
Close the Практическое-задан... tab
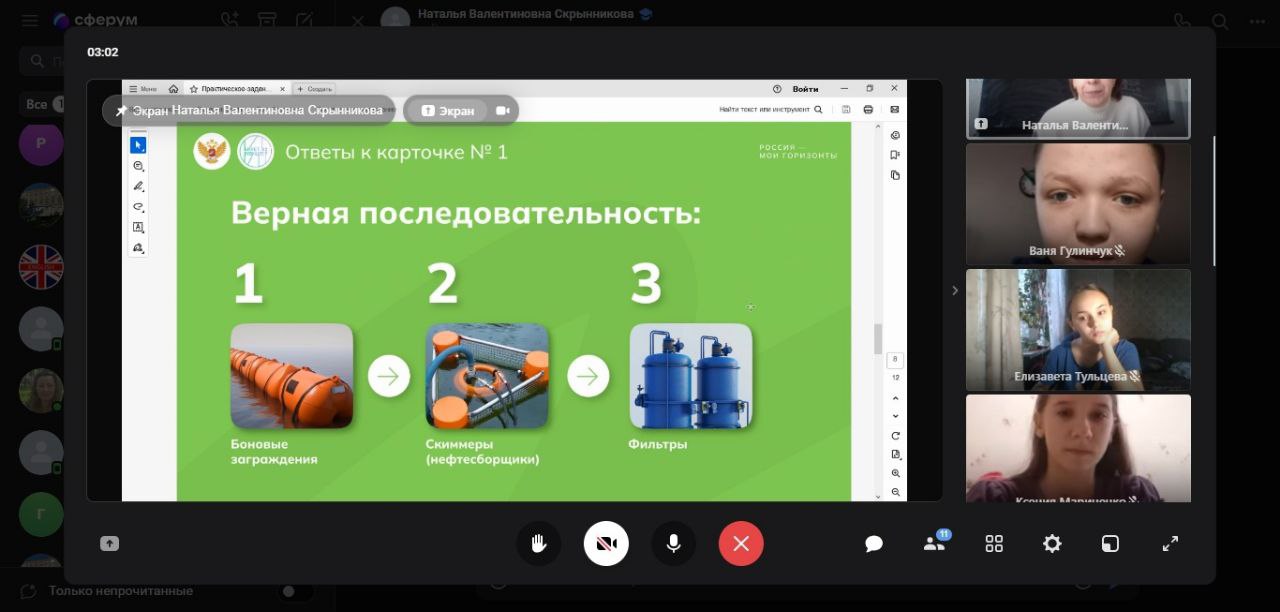pos(283,89)
